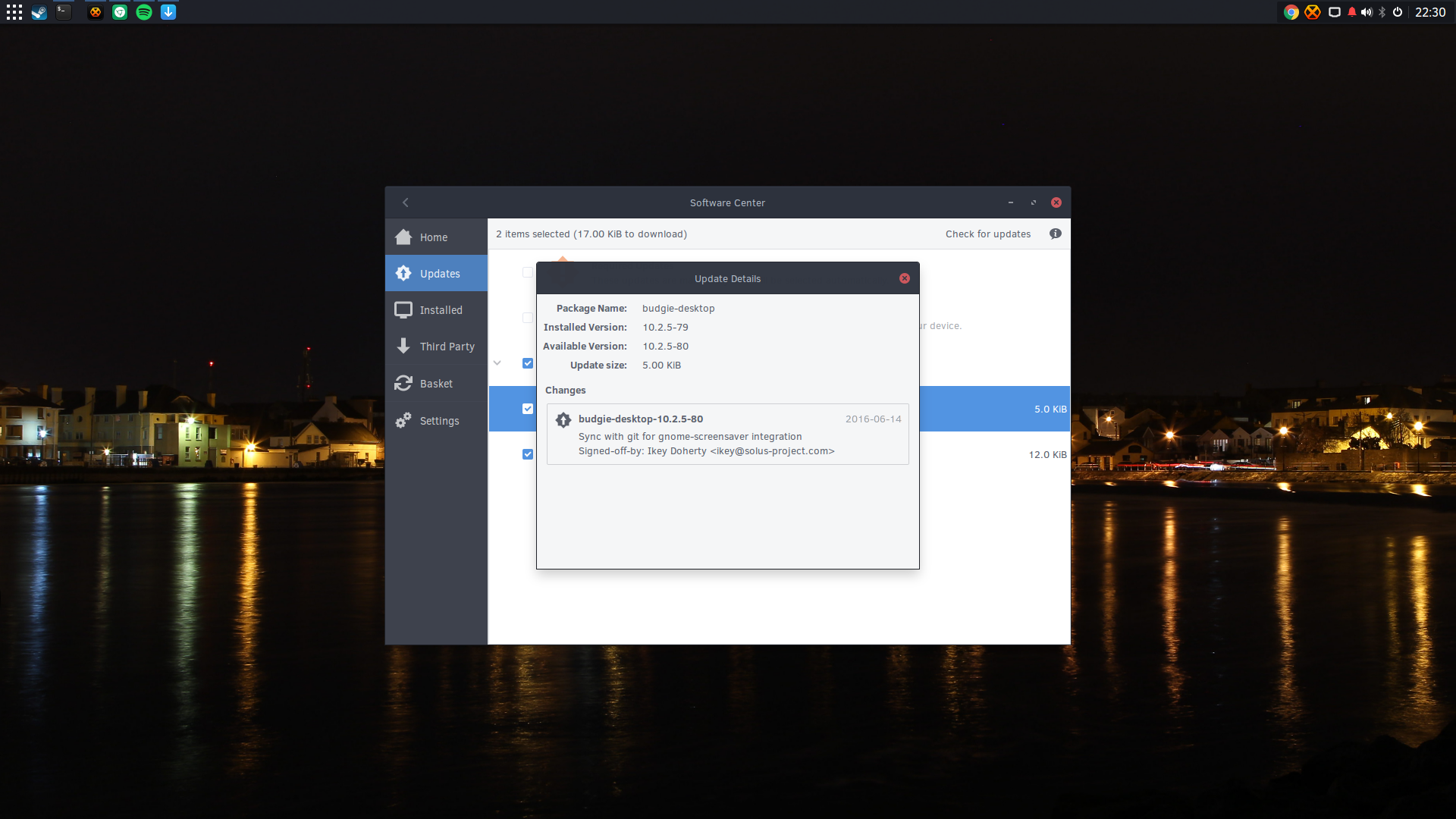The width and height of the screenshot is (1456, 819).
Task: Open Spotify from the top panel
Action: tap(144, 12)
